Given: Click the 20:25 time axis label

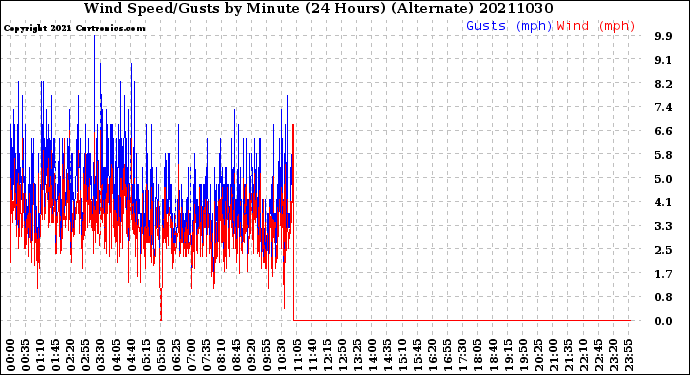Looking at the screenshot, I should click(x=538, y=355).
